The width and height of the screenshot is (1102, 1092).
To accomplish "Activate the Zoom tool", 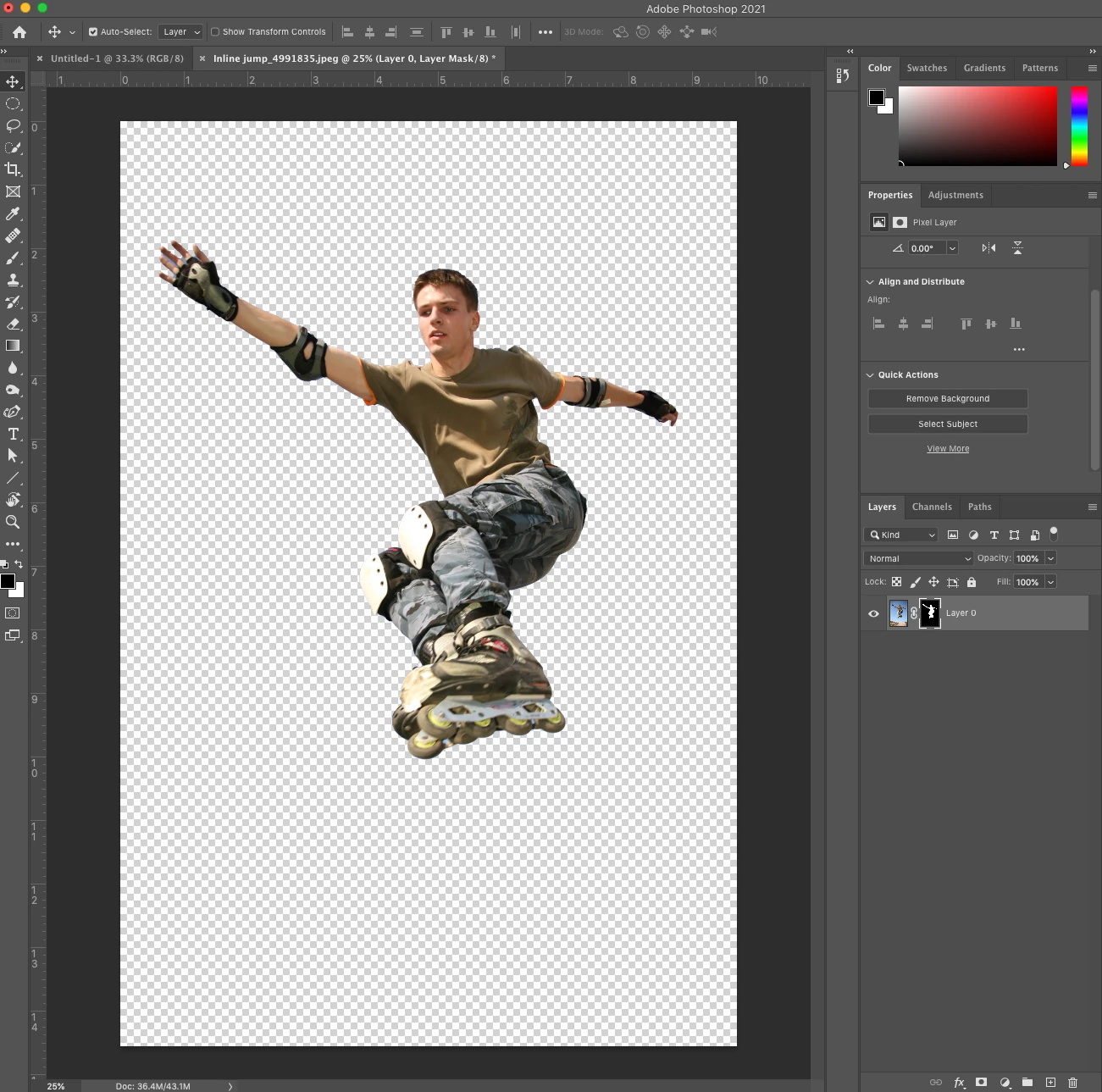I will tap(13, 522).
